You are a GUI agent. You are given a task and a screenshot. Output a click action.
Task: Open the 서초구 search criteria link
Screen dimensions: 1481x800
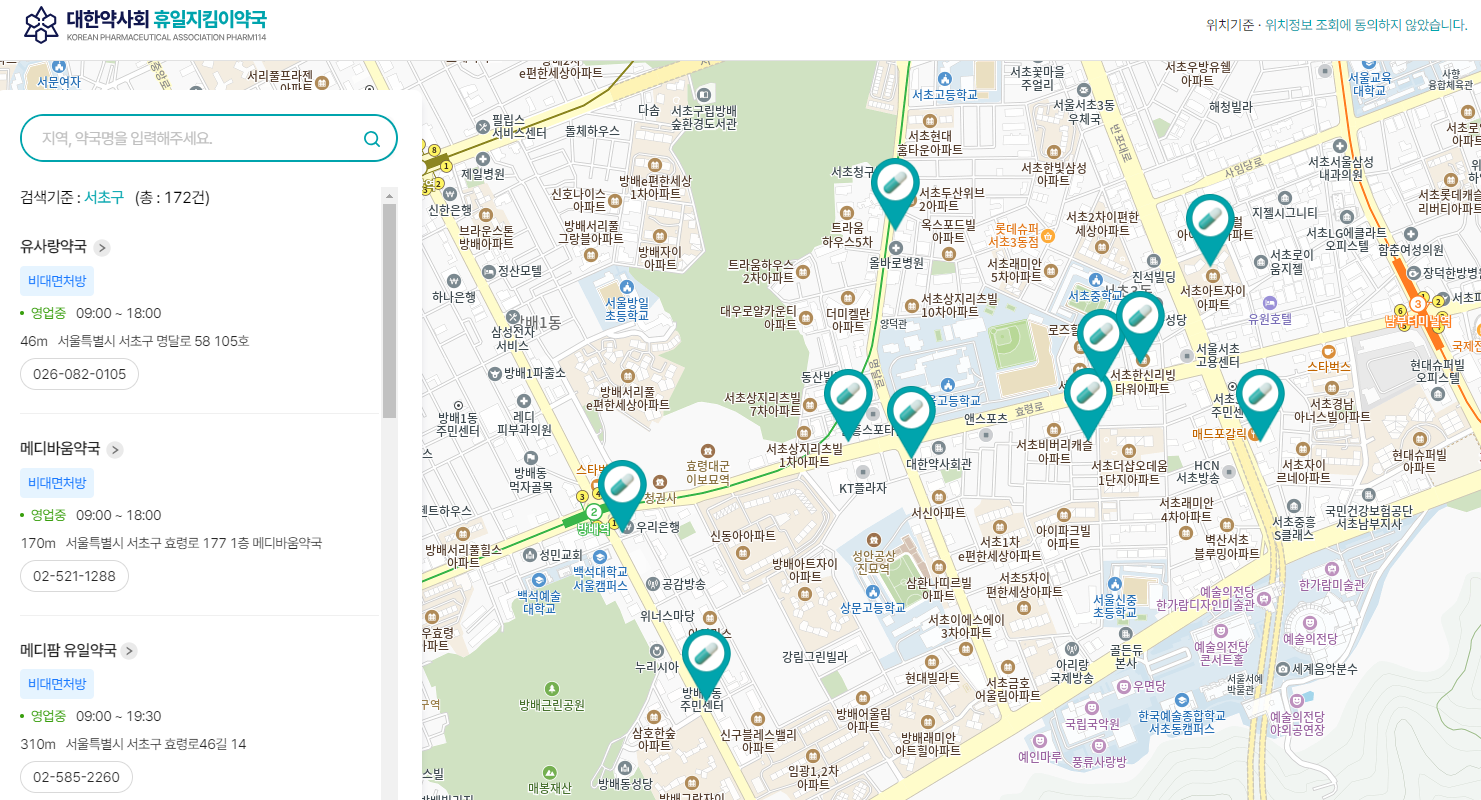102,197
